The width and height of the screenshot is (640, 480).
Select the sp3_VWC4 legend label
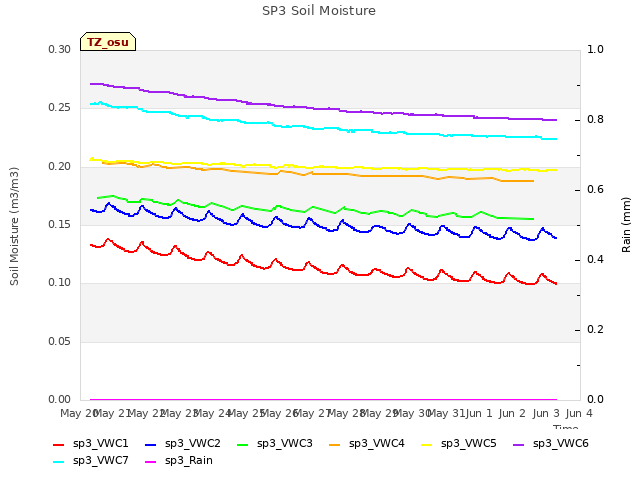[x=376, y=444]
